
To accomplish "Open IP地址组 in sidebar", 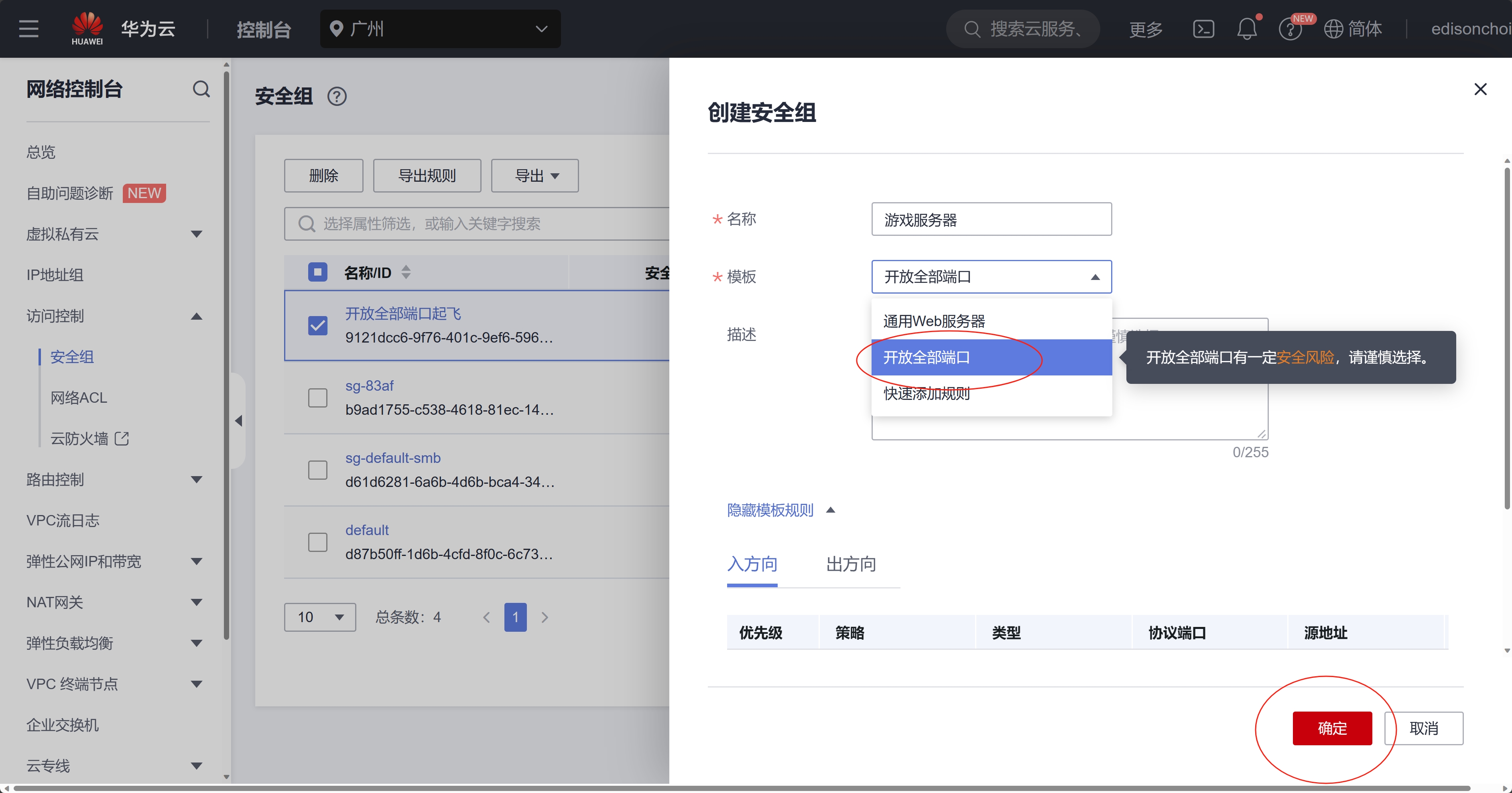I will [55, 274].
